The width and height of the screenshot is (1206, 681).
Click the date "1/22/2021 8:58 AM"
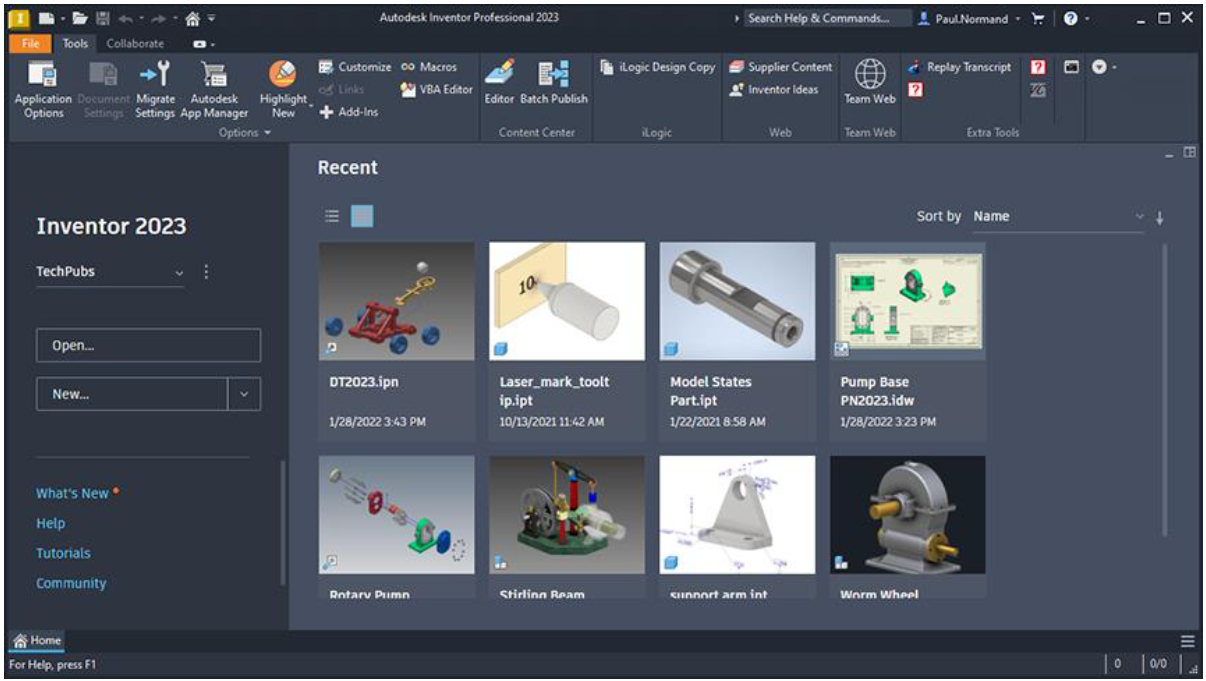[718, 422]
